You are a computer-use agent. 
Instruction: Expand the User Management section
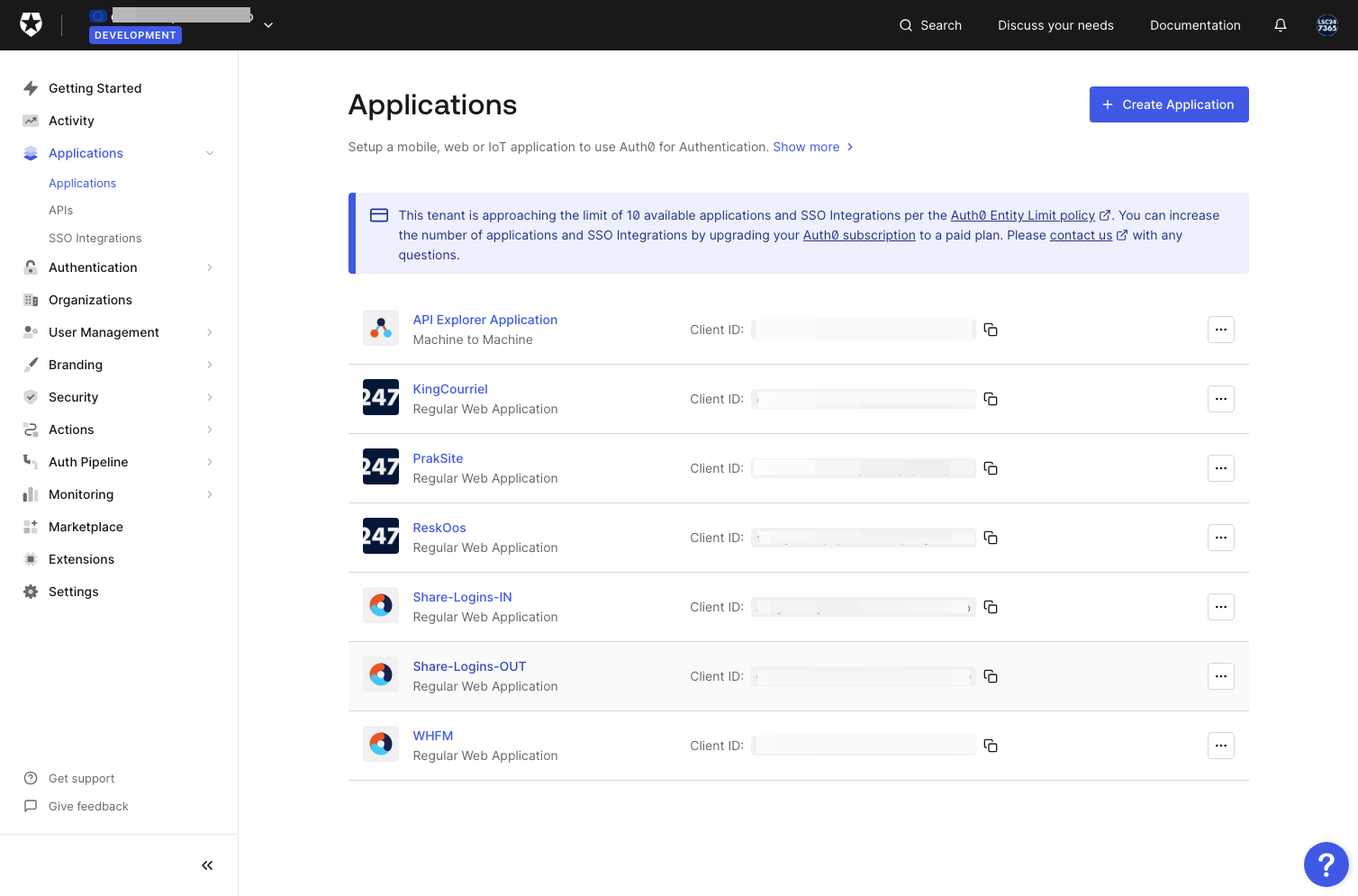pos(210,332)
